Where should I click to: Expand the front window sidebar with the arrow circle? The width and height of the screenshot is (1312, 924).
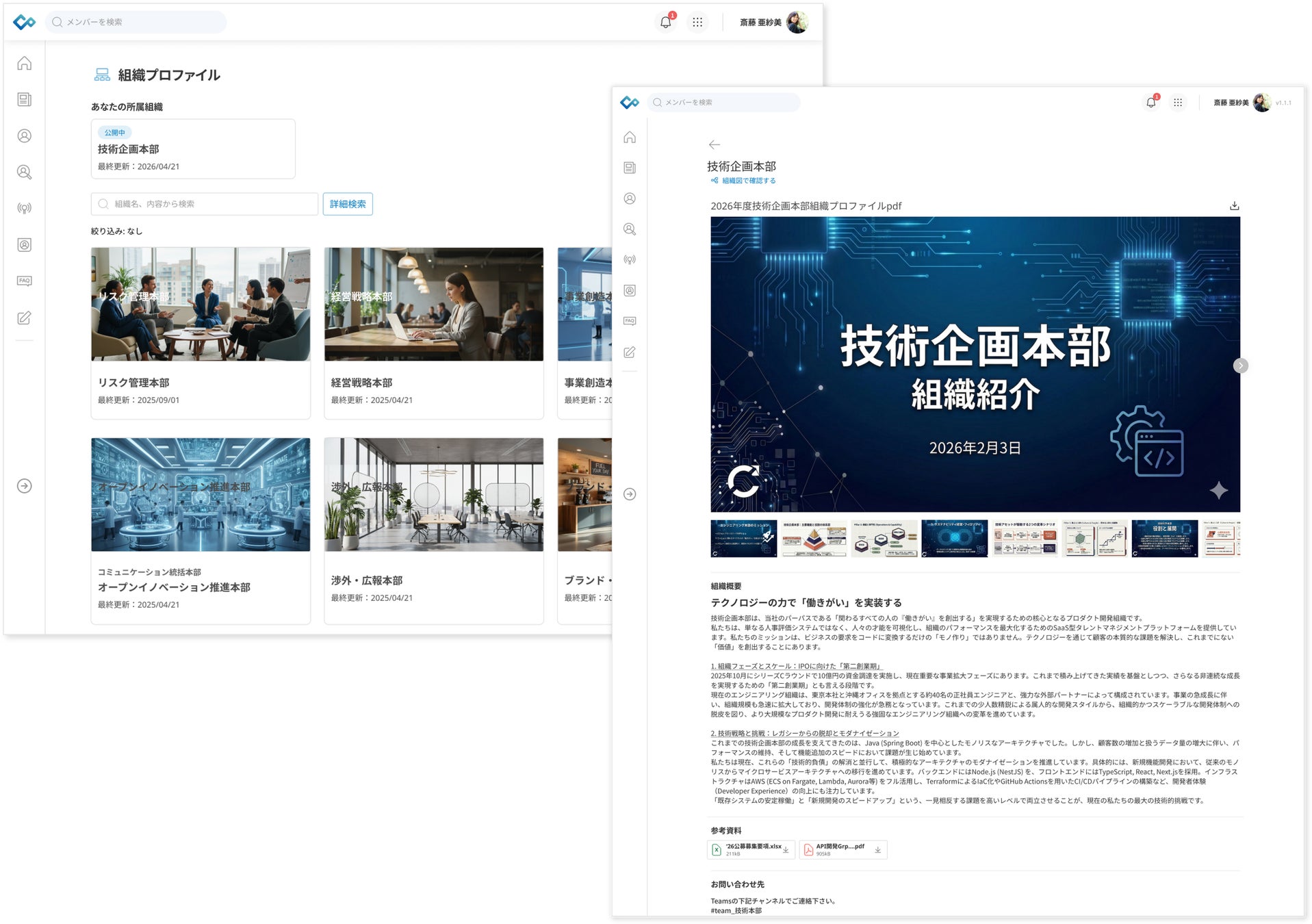click(630, 494)
